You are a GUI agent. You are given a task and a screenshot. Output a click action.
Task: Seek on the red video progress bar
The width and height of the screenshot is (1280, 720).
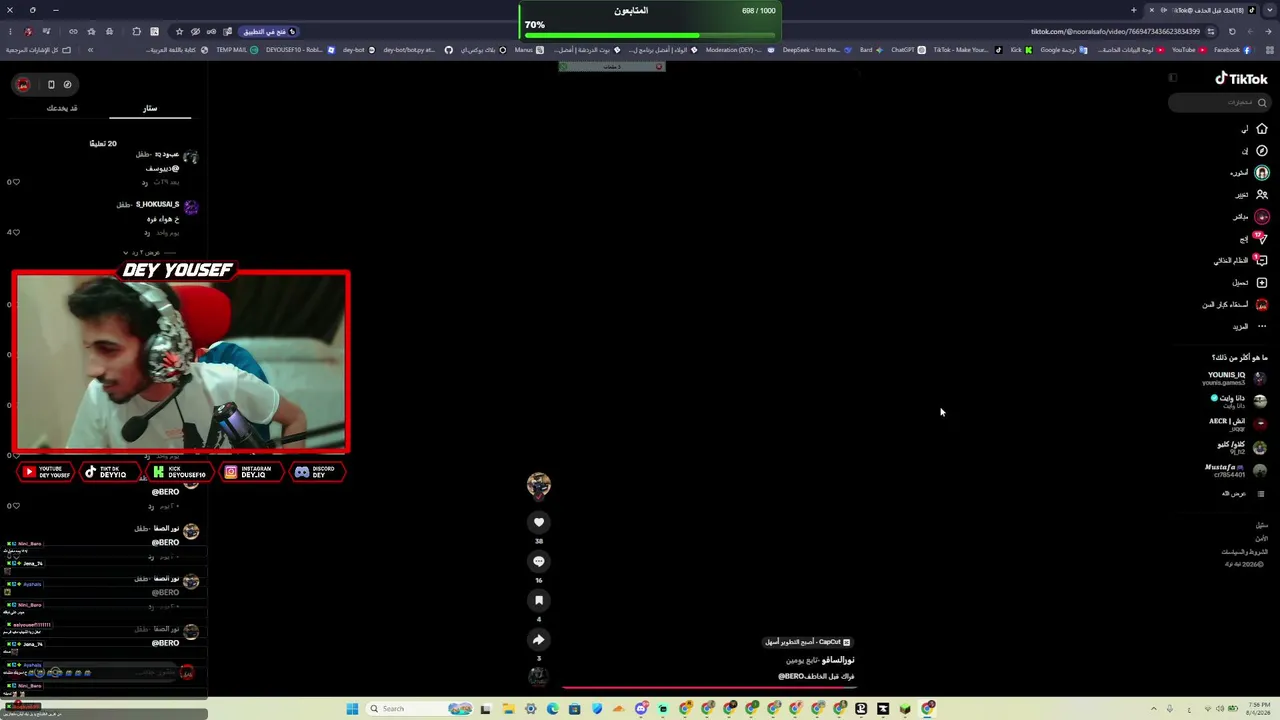(x=710, y=687)
